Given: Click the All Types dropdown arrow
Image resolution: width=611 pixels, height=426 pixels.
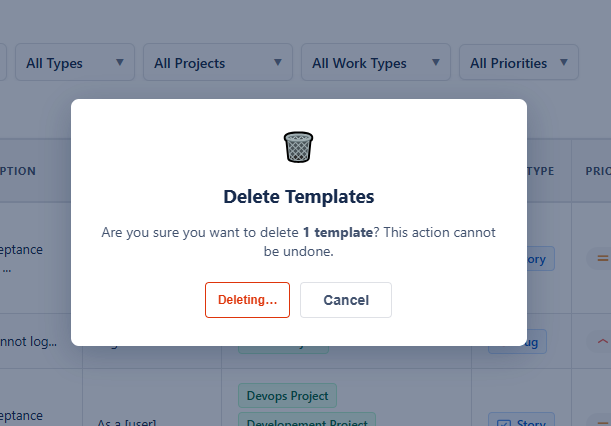Looking at the screenshot, I should 120,62.
